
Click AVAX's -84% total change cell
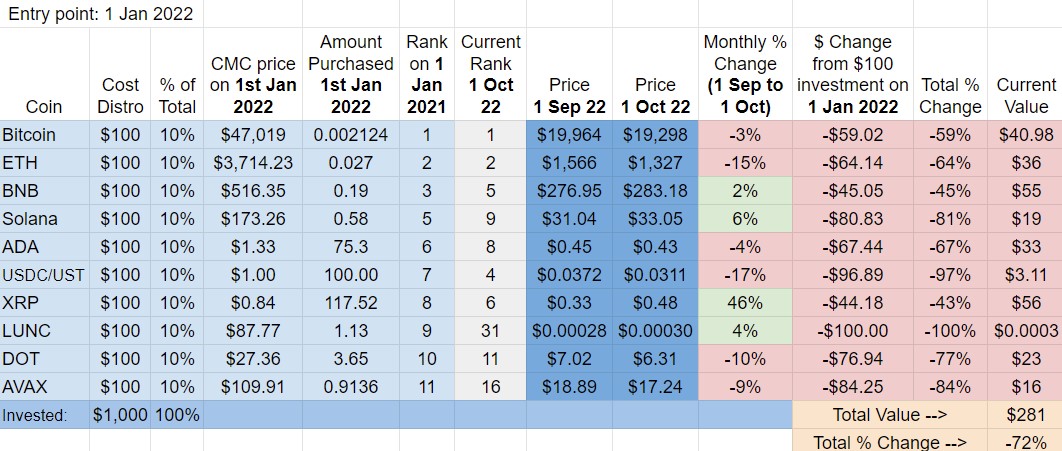pos(950,387)
